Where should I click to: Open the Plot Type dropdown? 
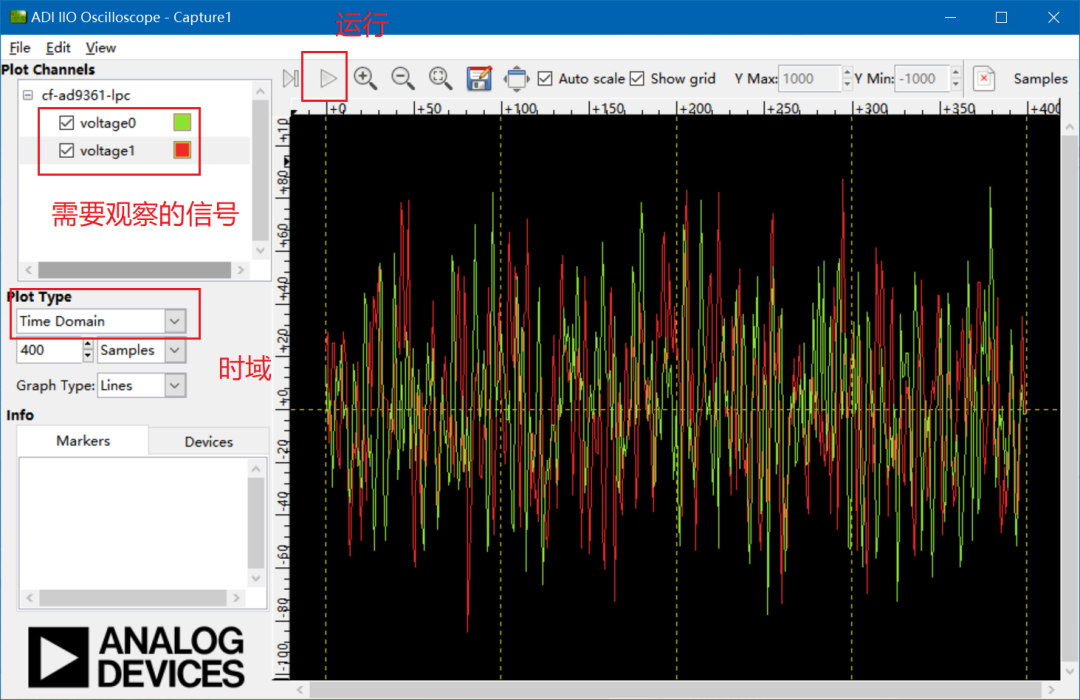coord(175,321)
